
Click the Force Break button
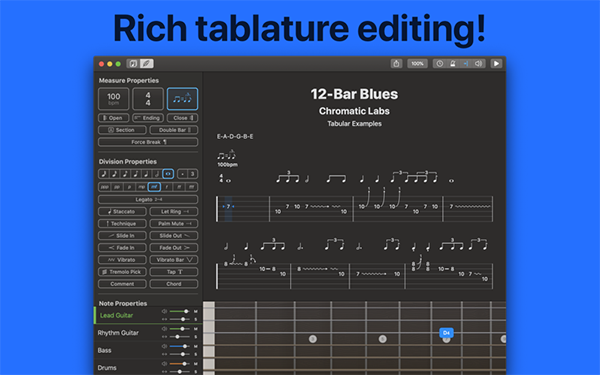pyautogui.click(x=148, y=142)
